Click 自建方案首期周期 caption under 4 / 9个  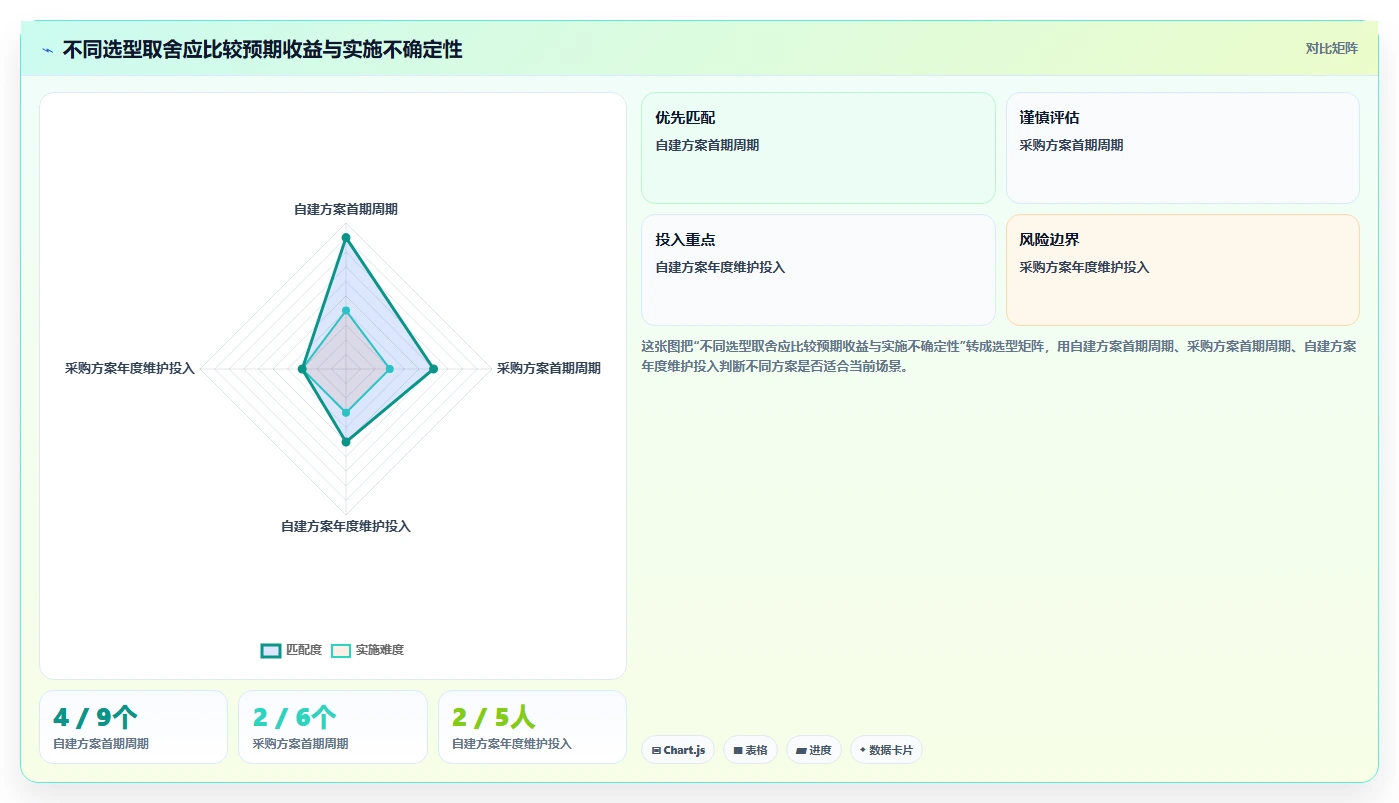101,744
